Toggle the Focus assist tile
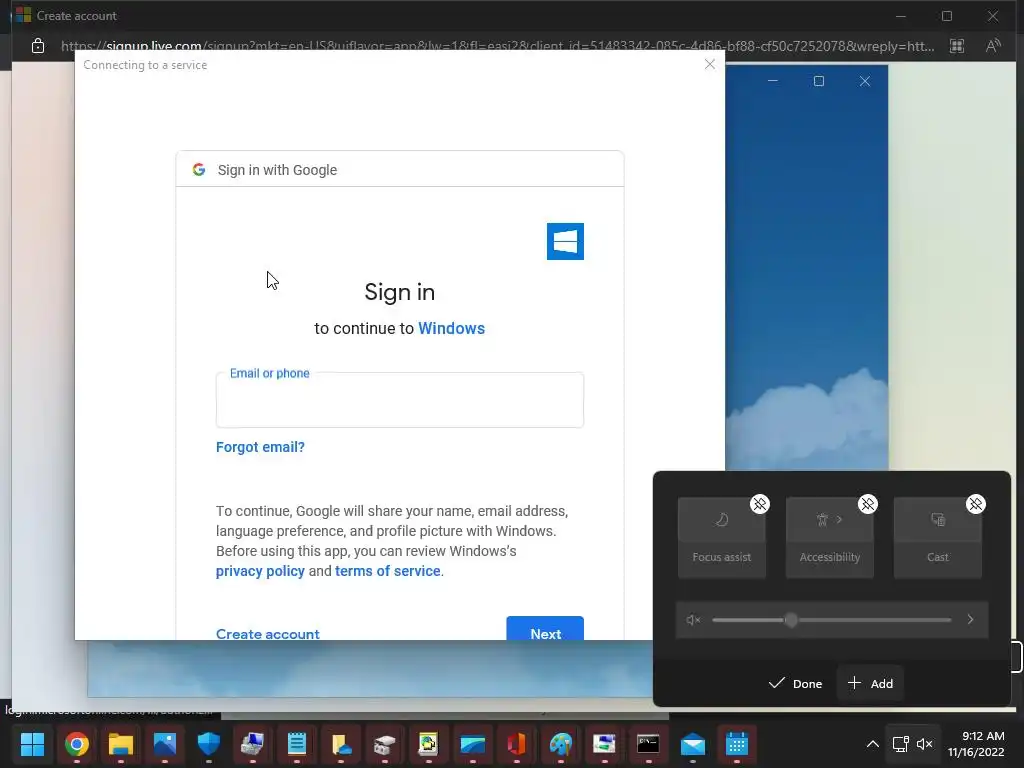 pos(722,537)
